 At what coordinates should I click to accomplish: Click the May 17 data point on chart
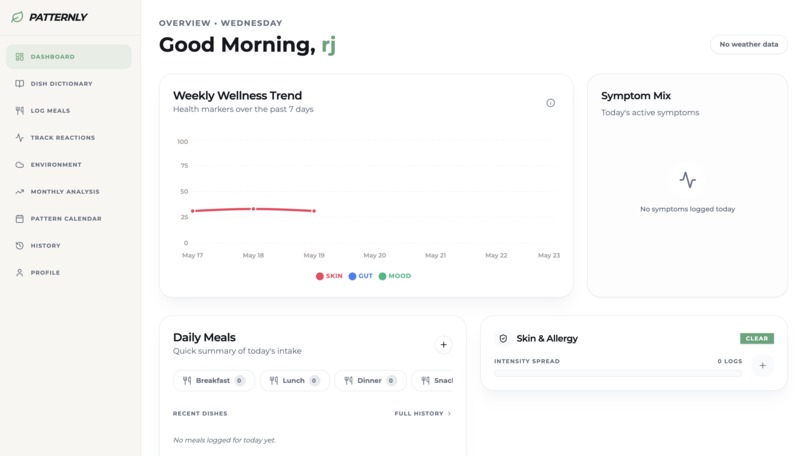click(193, 211)
